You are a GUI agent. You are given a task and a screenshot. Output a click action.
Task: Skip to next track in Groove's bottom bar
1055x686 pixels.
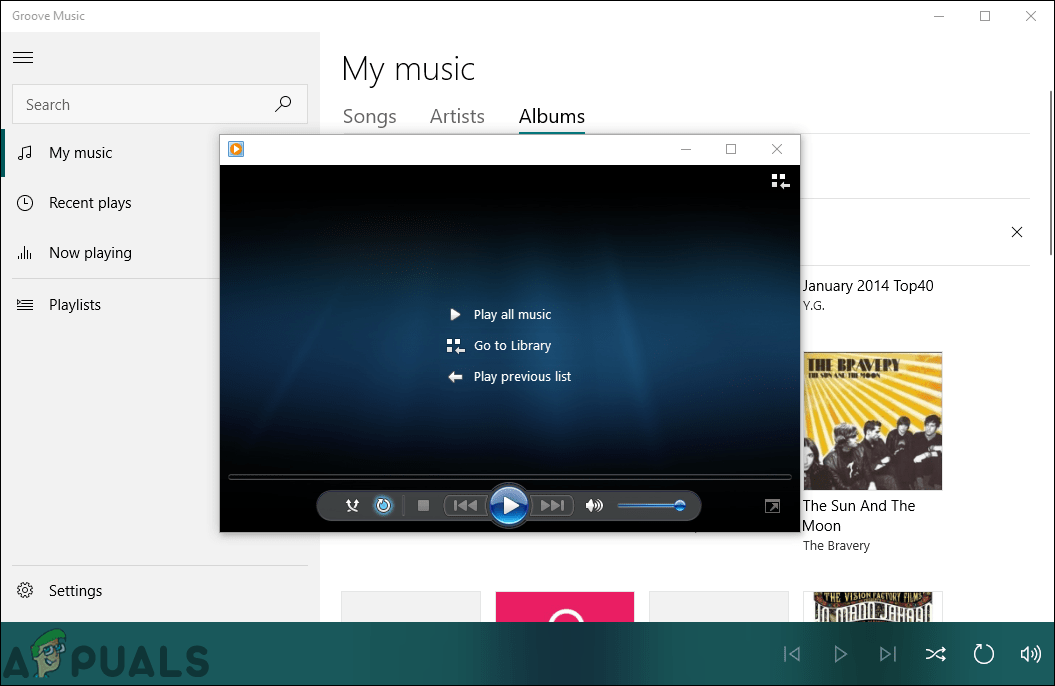(x=887, y=653)
